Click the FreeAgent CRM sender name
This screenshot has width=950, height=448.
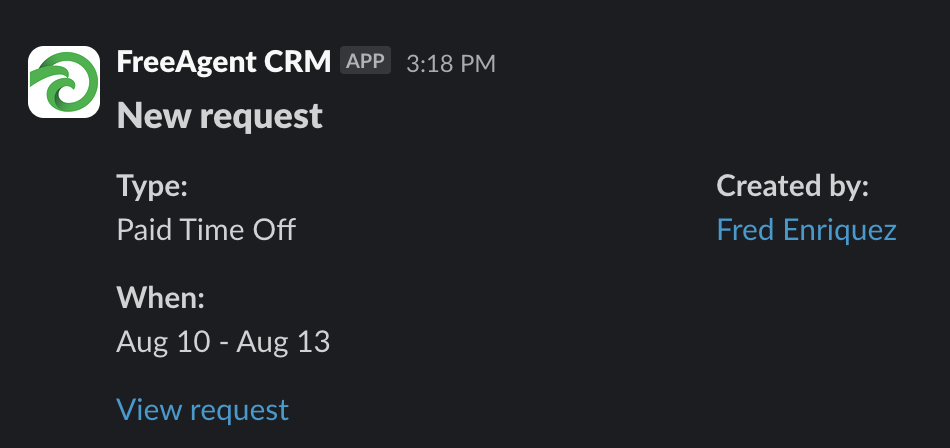click(x=224, y=62)
